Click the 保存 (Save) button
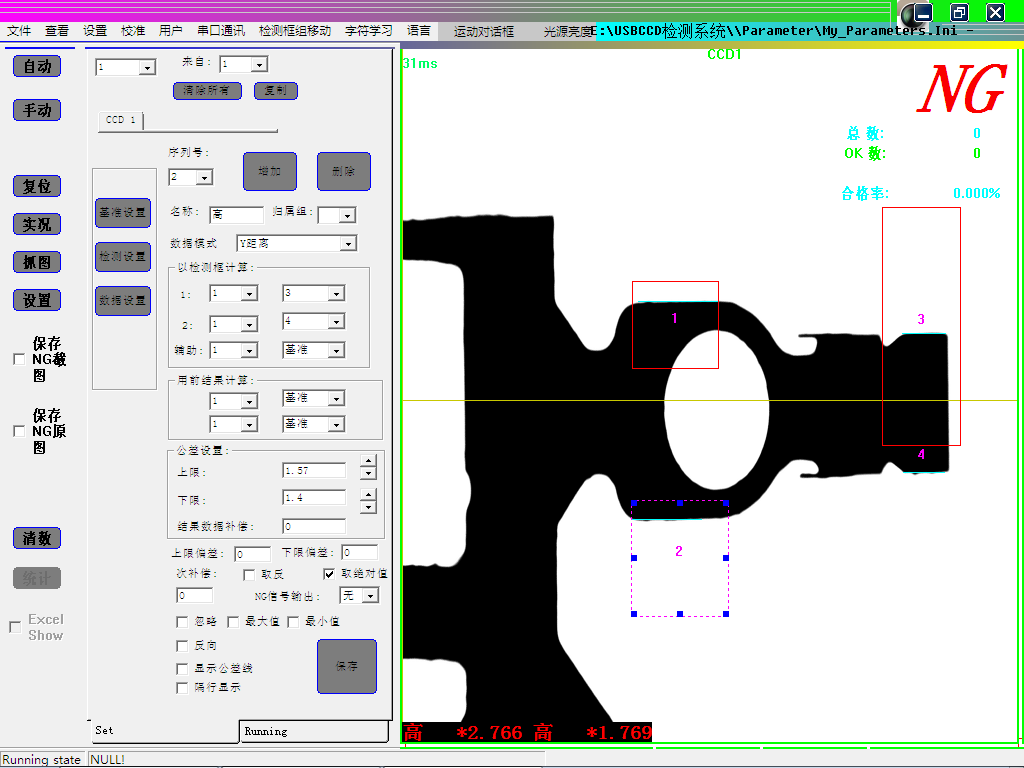Screen dimensions: 1024x768 347,666
